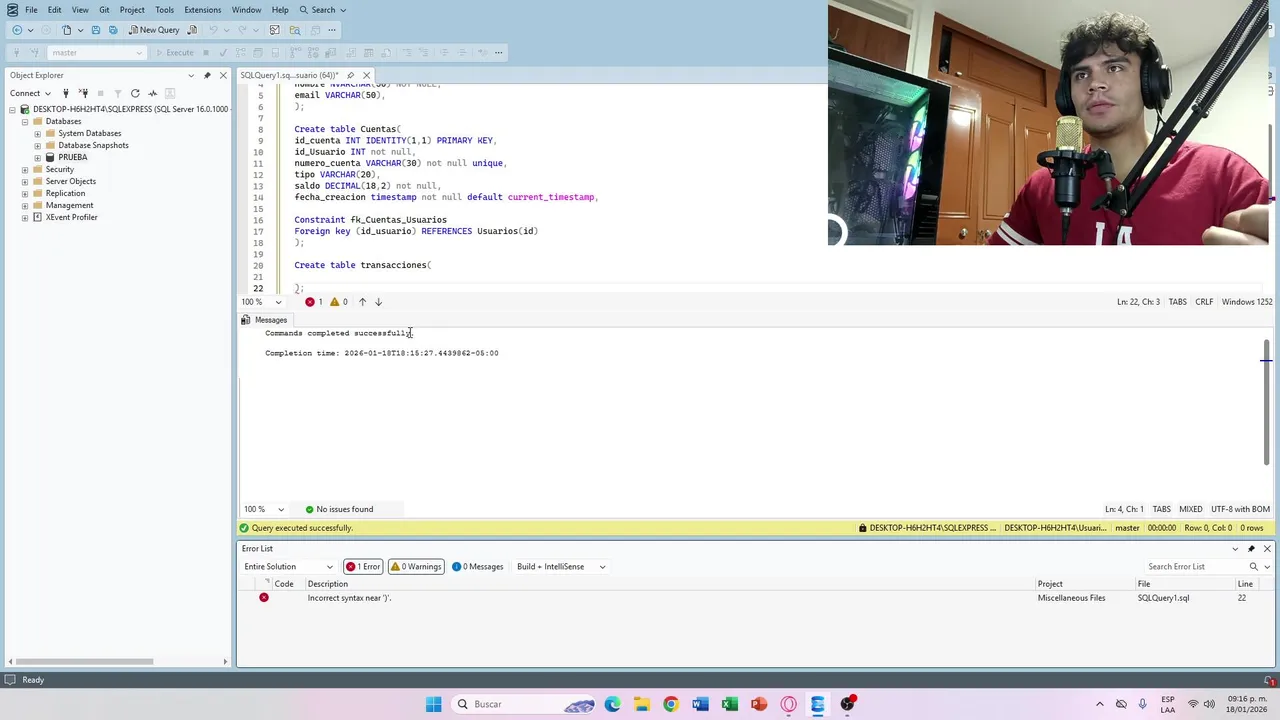
Task: Expand the PRUEBA database node
Action: pyautogui.click(x=38, y=157)
